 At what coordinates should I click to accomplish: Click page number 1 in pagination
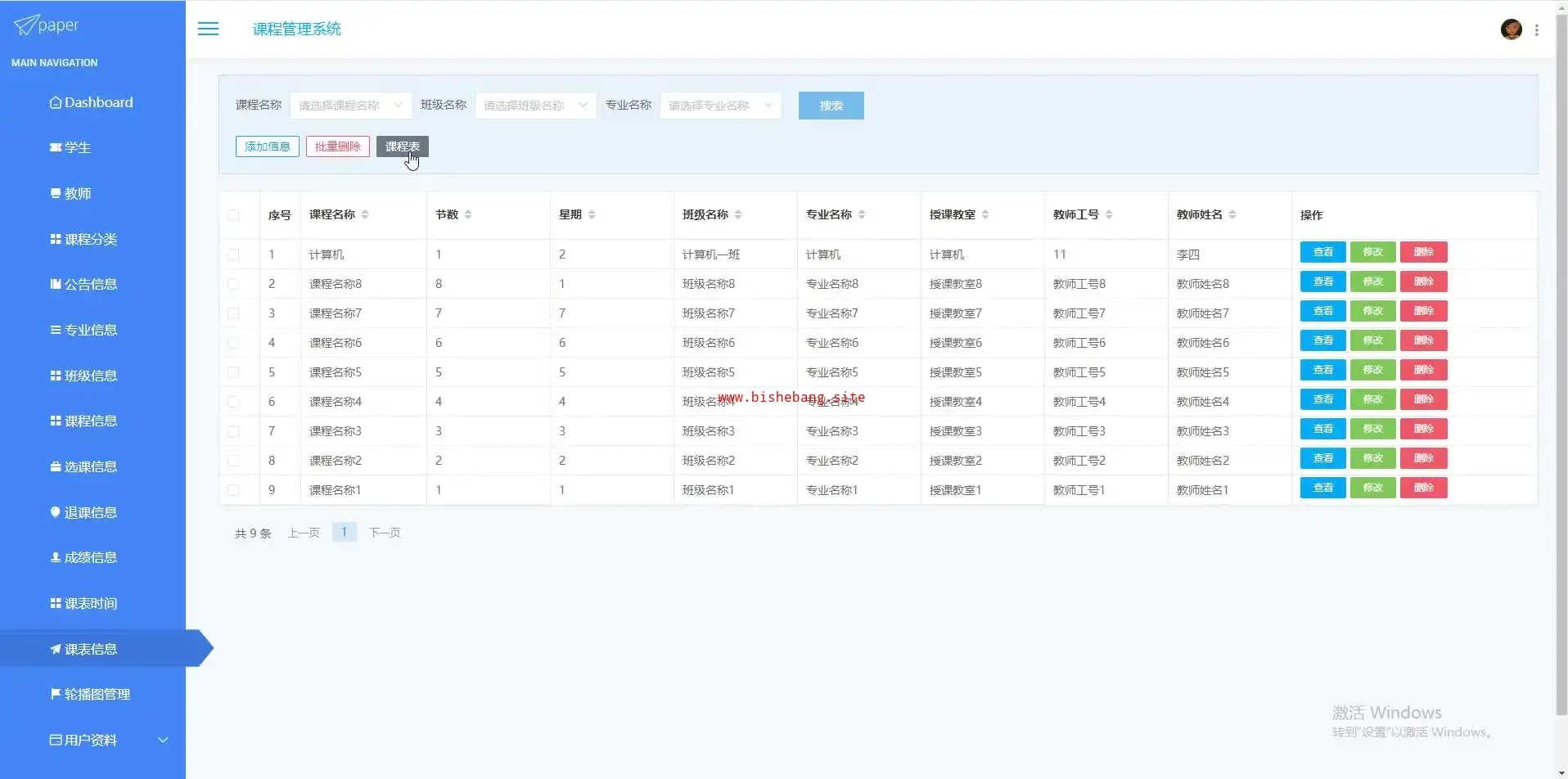point(344,532)
